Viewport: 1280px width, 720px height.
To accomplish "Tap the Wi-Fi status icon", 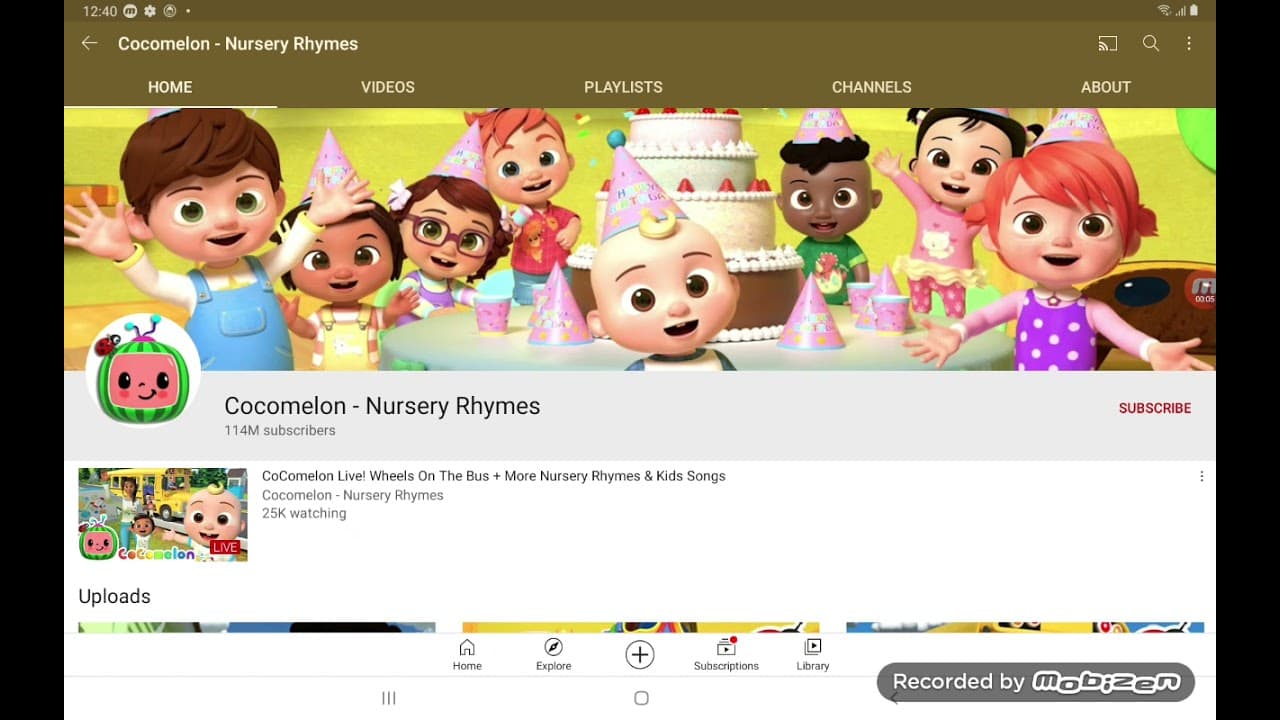I will (1164, 11).
